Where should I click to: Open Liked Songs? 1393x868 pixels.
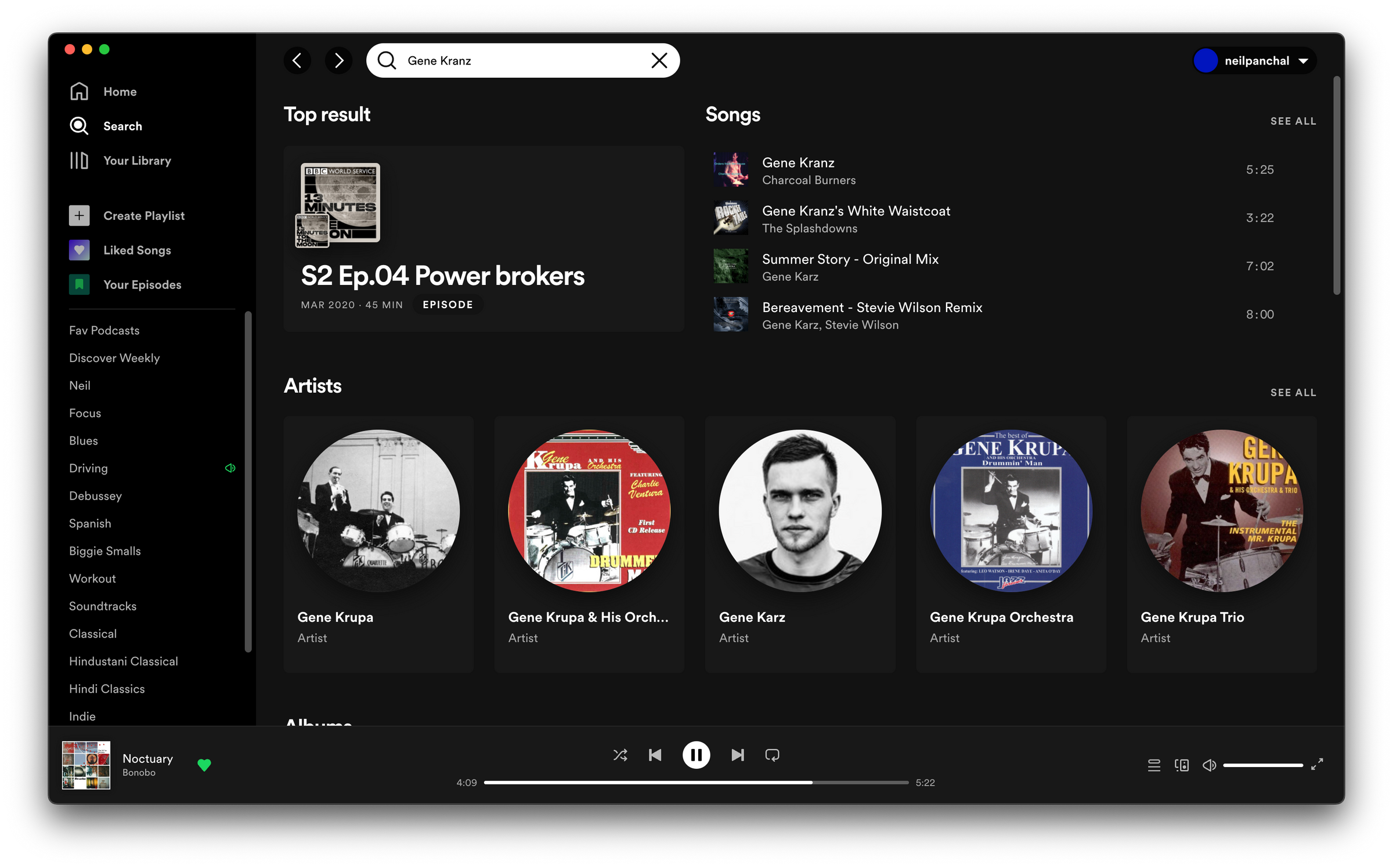pos(137,250)
